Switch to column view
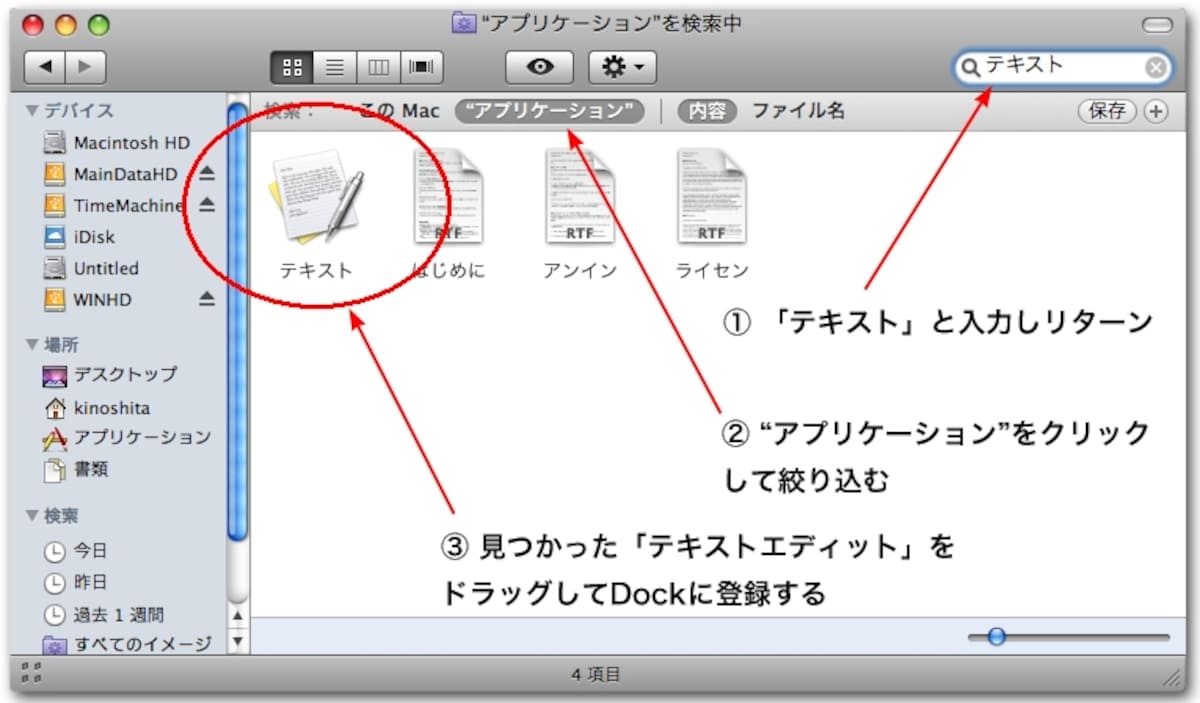This screenshot has width=1200, height=703. (x=378, y=67)
